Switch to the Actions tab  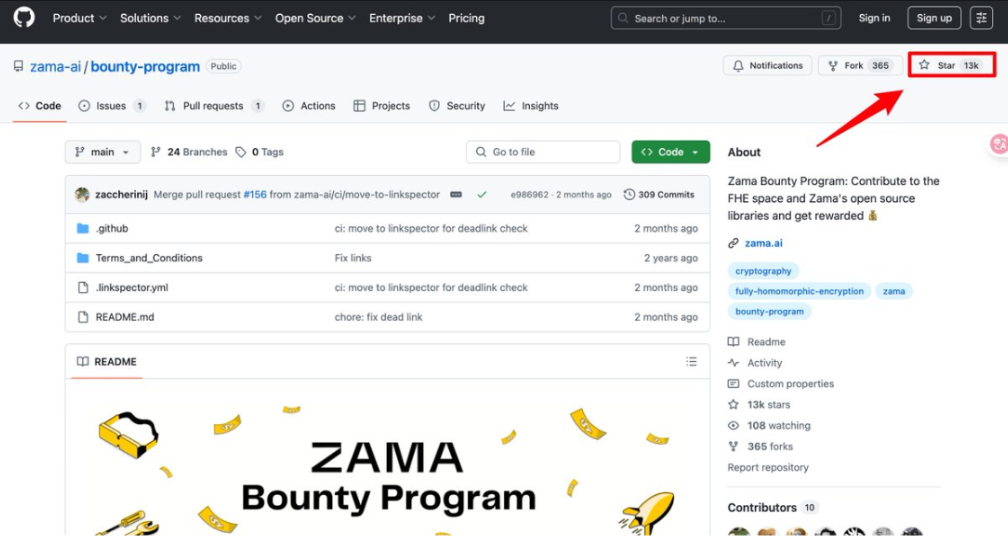pos(309,105)
